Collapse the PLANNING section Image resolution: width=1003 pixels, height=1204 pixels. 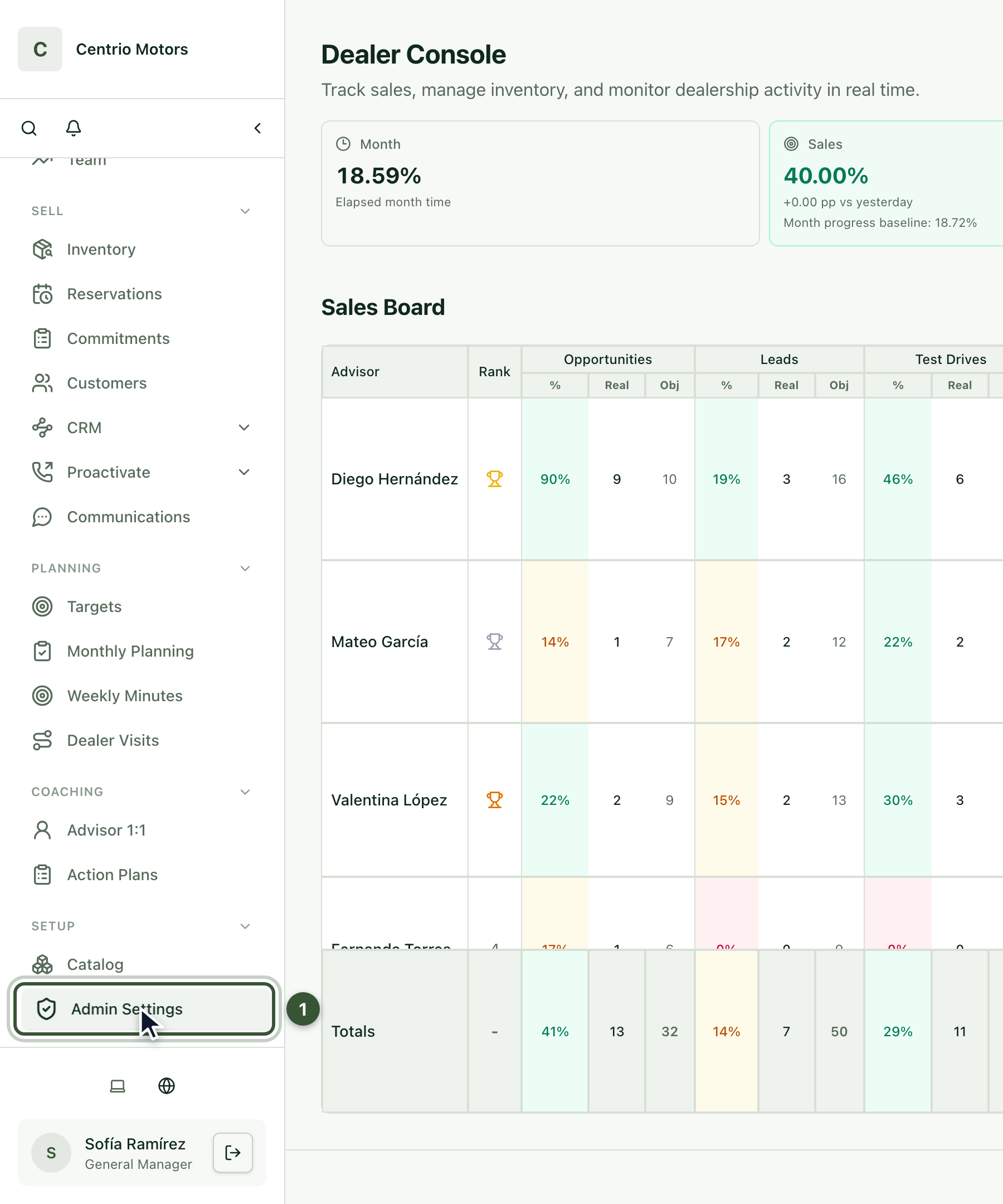pyautogui.click(x=245, y=569)
